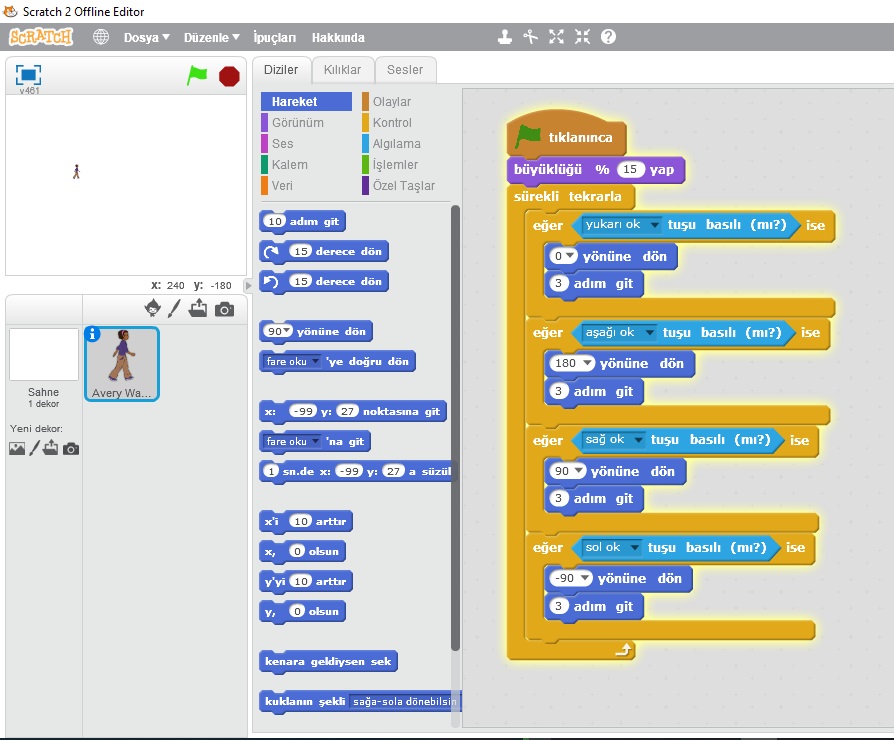Screen dimensions: 894x740
Task: Switch stage to full screen mode
Action: (29, 75)
